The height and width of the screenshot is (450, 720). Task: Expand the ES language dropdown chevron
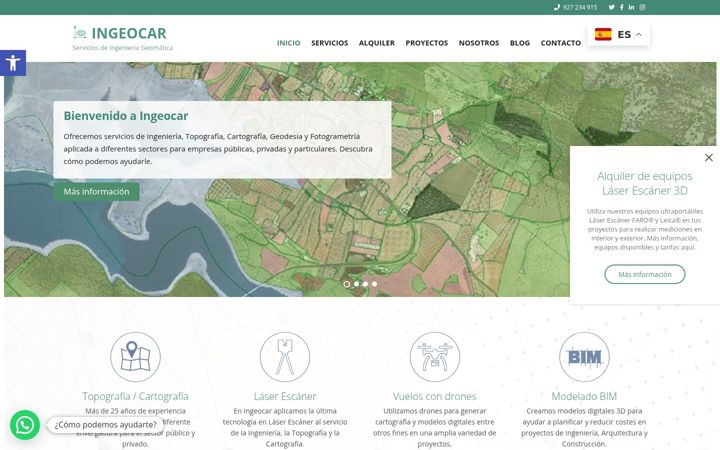point(639,34)
